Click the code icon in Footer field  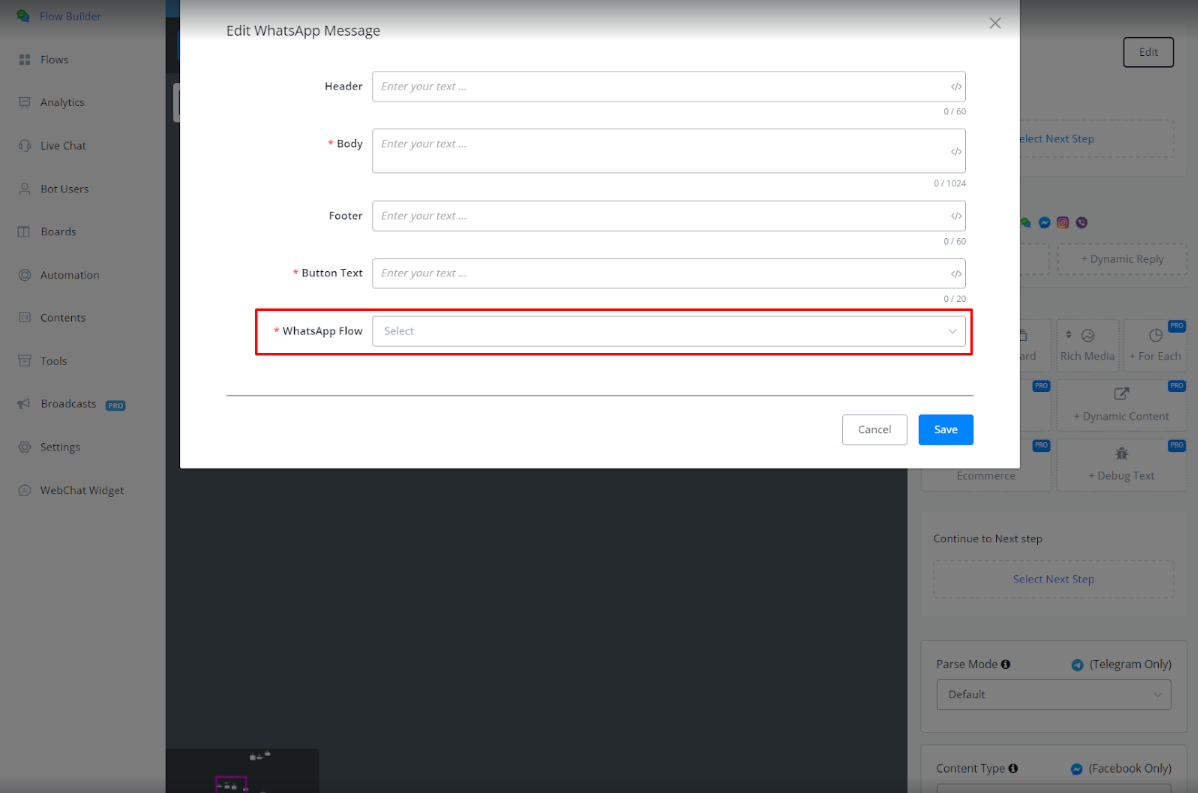956,216
